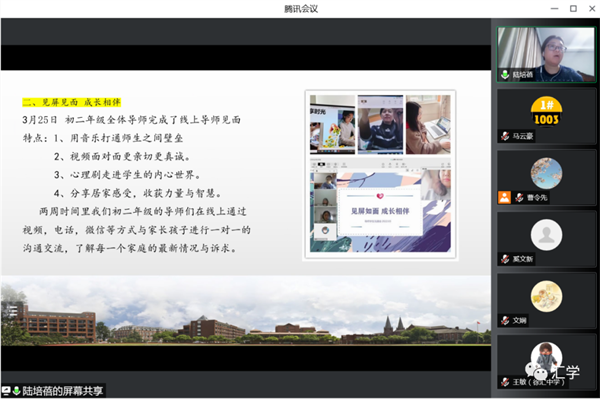Minimize the 腾讯会议 window
The height and width of the screenshot is (399, 600).
554,8
